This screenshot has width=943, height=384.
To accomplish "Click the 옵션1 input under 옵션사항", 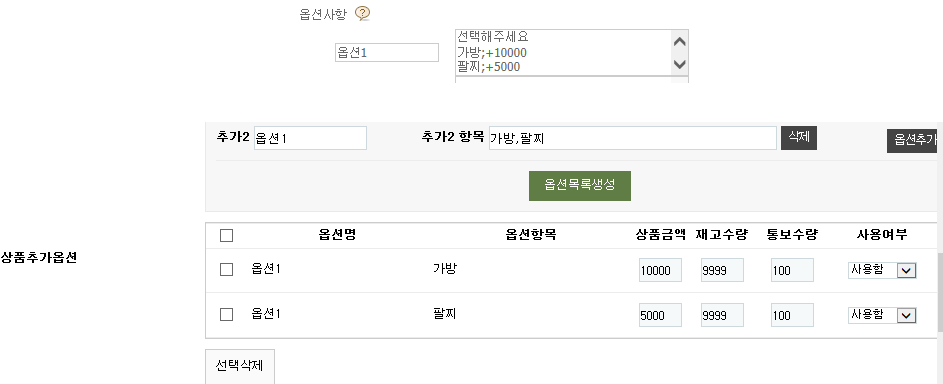I will [x=387, y=52].
